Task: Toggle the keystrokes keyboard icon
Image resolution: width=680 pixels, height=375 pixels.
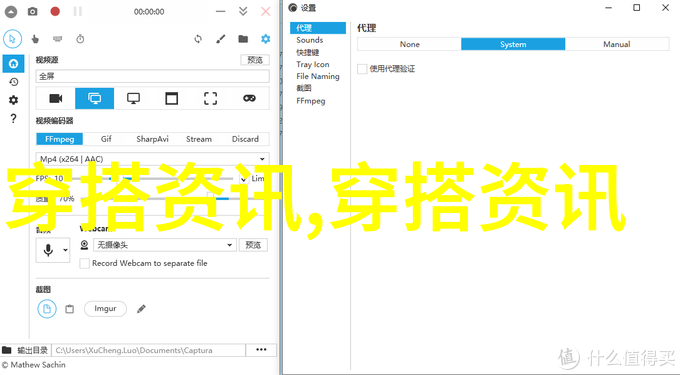Action: tap(57, 39)
